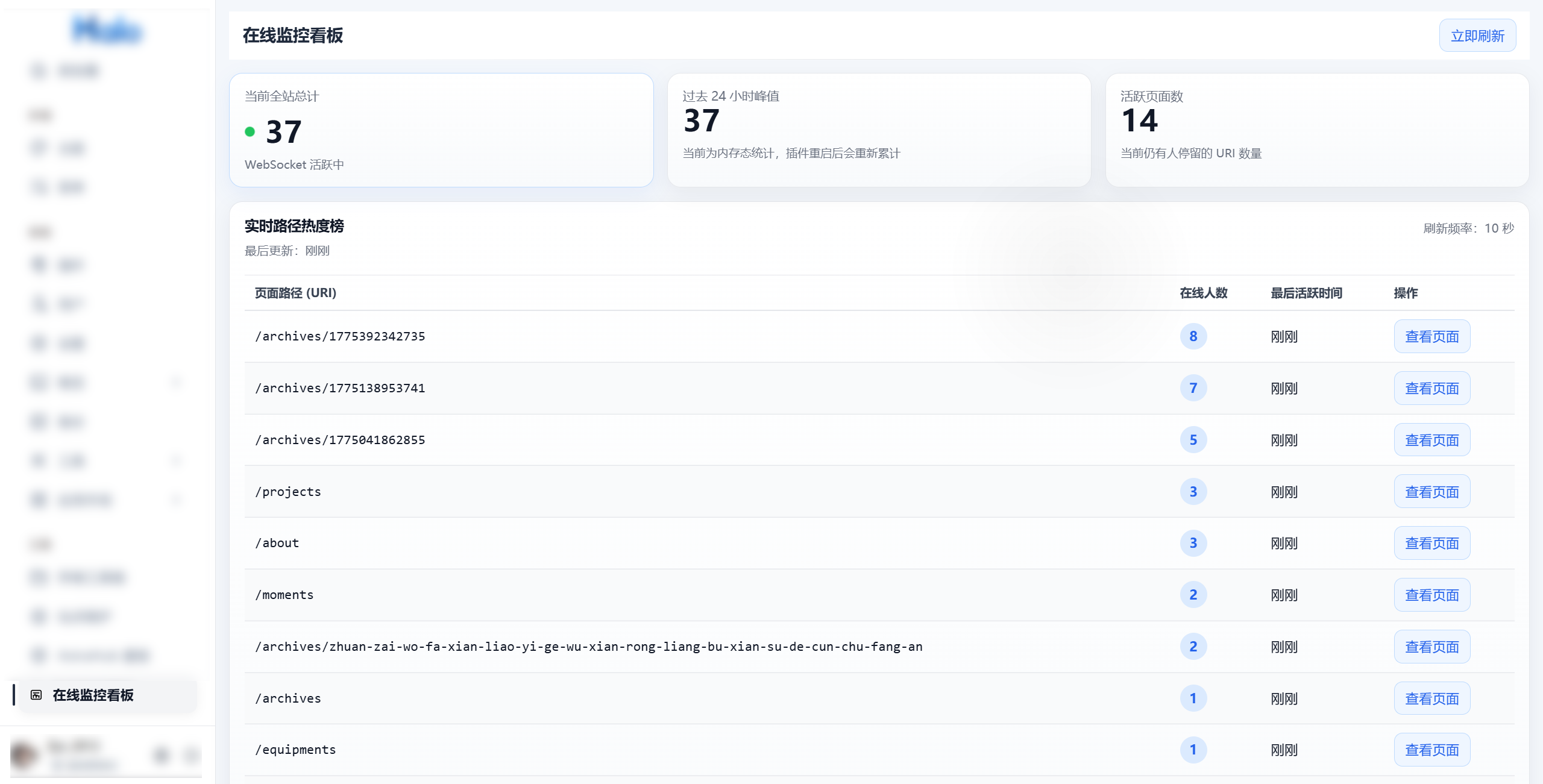Click the 活跃页面数 stats card
The width and height of the screenshot is (1543, 784).
click(x=1317, y=130)
